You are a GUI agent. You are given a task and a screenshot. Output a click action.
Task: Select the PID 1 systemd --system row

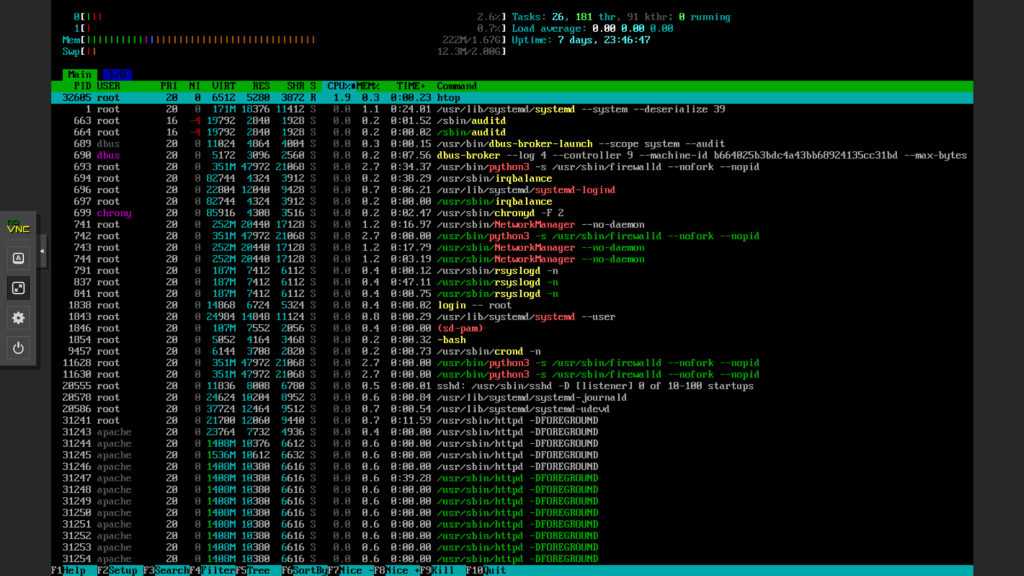click(512, 109)
